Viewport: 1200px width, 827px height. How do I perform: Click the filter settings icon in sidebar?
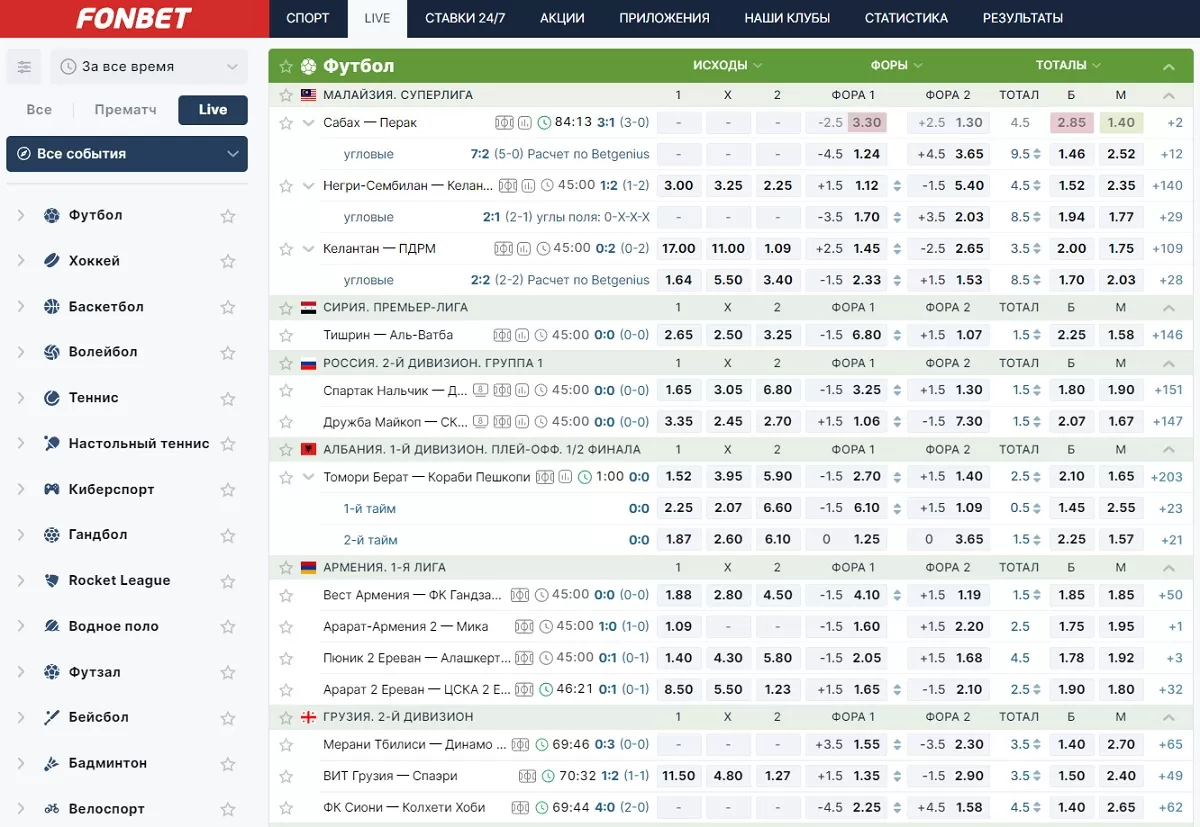point(24,67)
